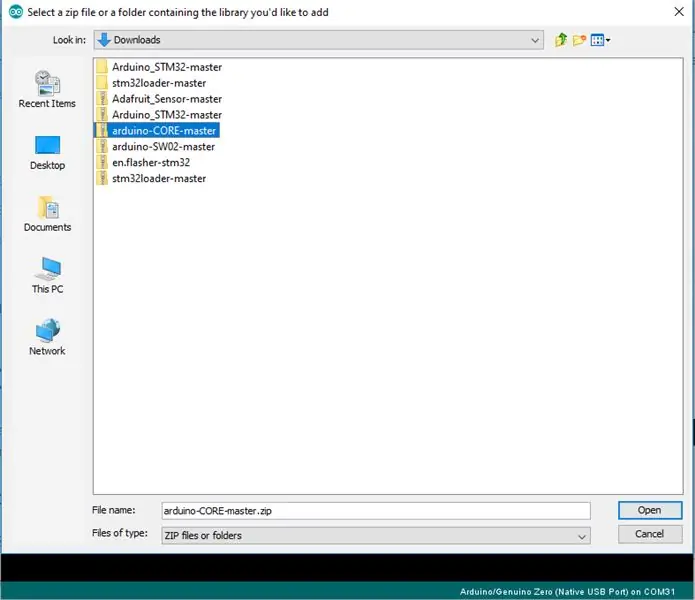Select the en.flasher-stm32 zip icon
Image resolution: width=695 pixels, height=600 pixels.
(x=102, y=163)
